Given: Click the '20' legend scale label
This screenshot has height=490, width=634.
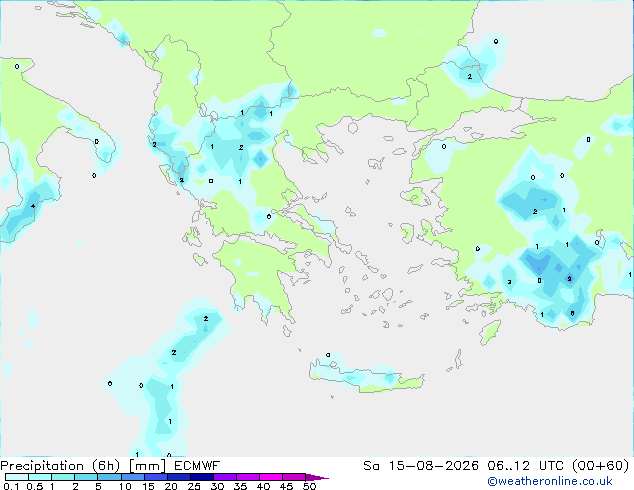Looking at the screenshot, I should click(x=171, y=486).
